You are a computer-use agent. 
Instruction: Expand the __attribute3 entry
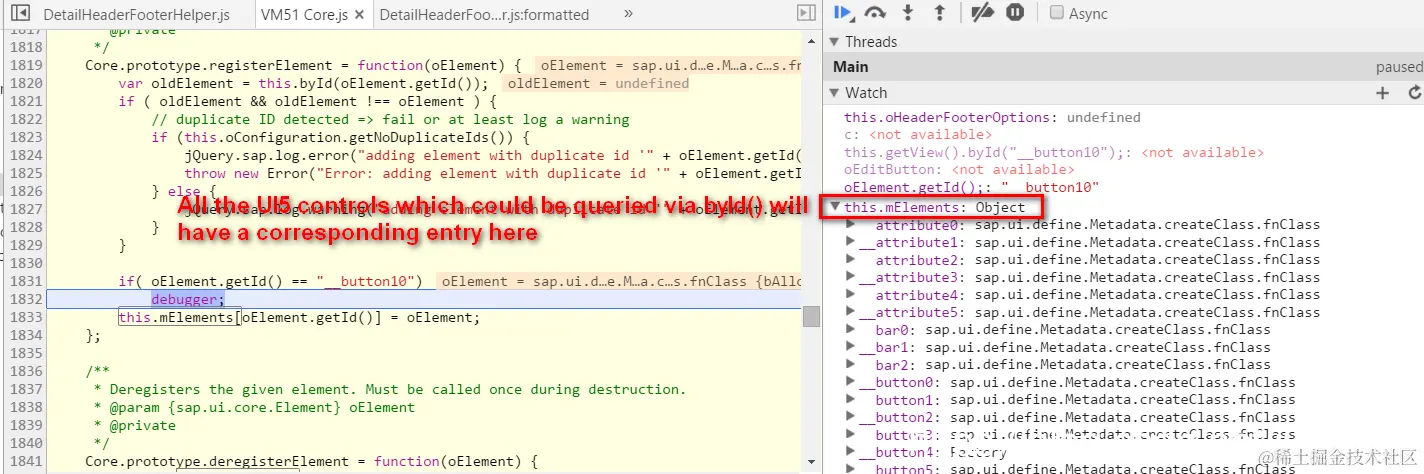click(x=850, y=277)
